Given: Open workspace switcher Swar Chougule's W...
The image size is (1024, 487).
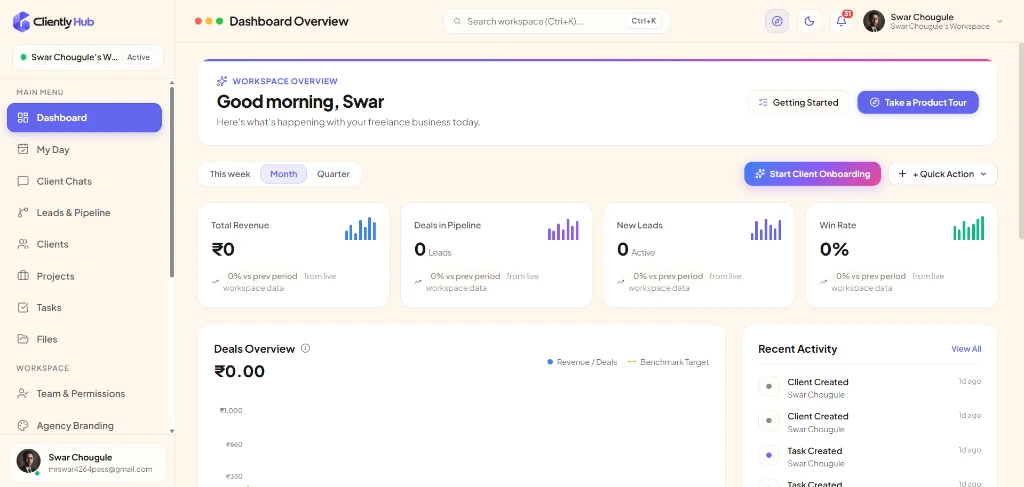Looking at the screenshot, I should click(x=88, y=57).
